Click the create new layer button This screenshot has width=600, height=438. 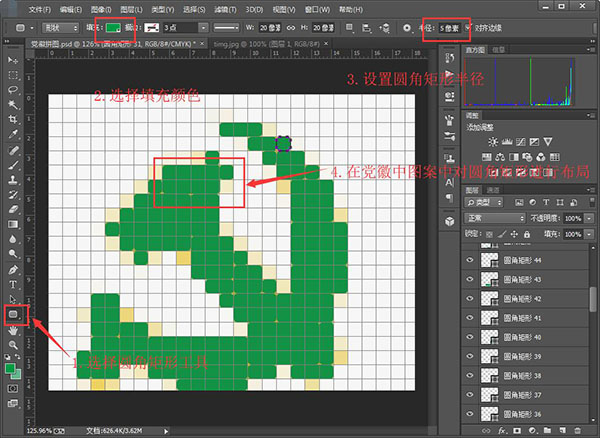coord(562,431)
